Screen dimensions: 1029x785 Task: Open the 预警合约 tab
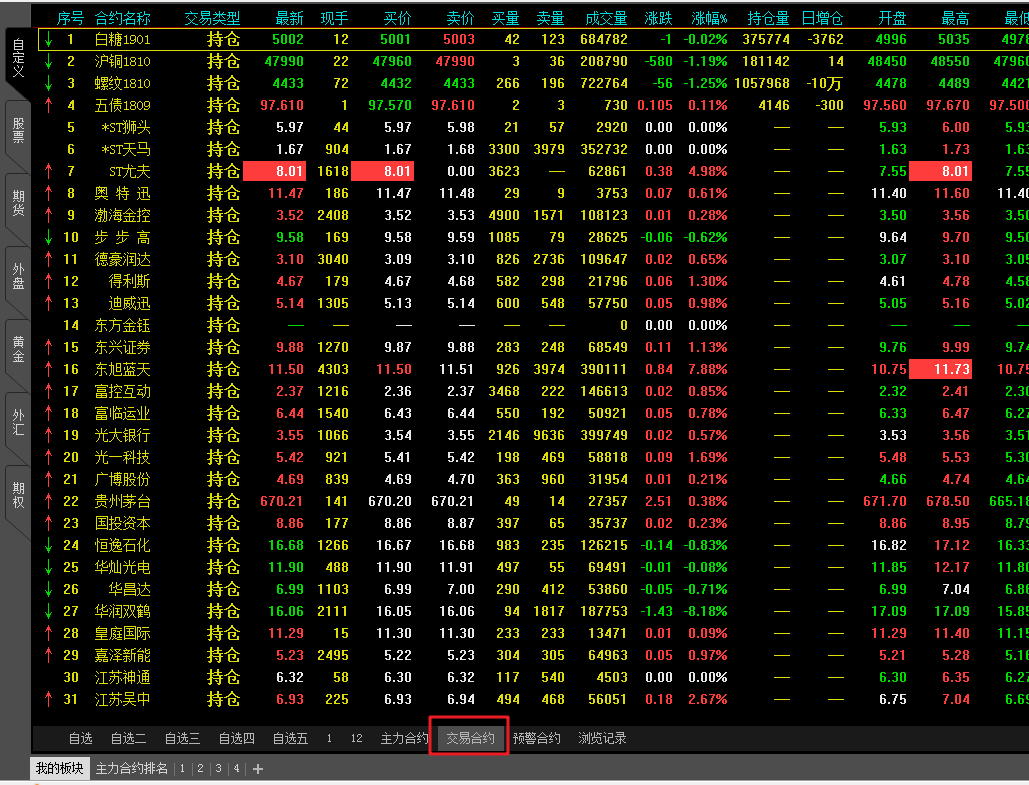(537, 739)
